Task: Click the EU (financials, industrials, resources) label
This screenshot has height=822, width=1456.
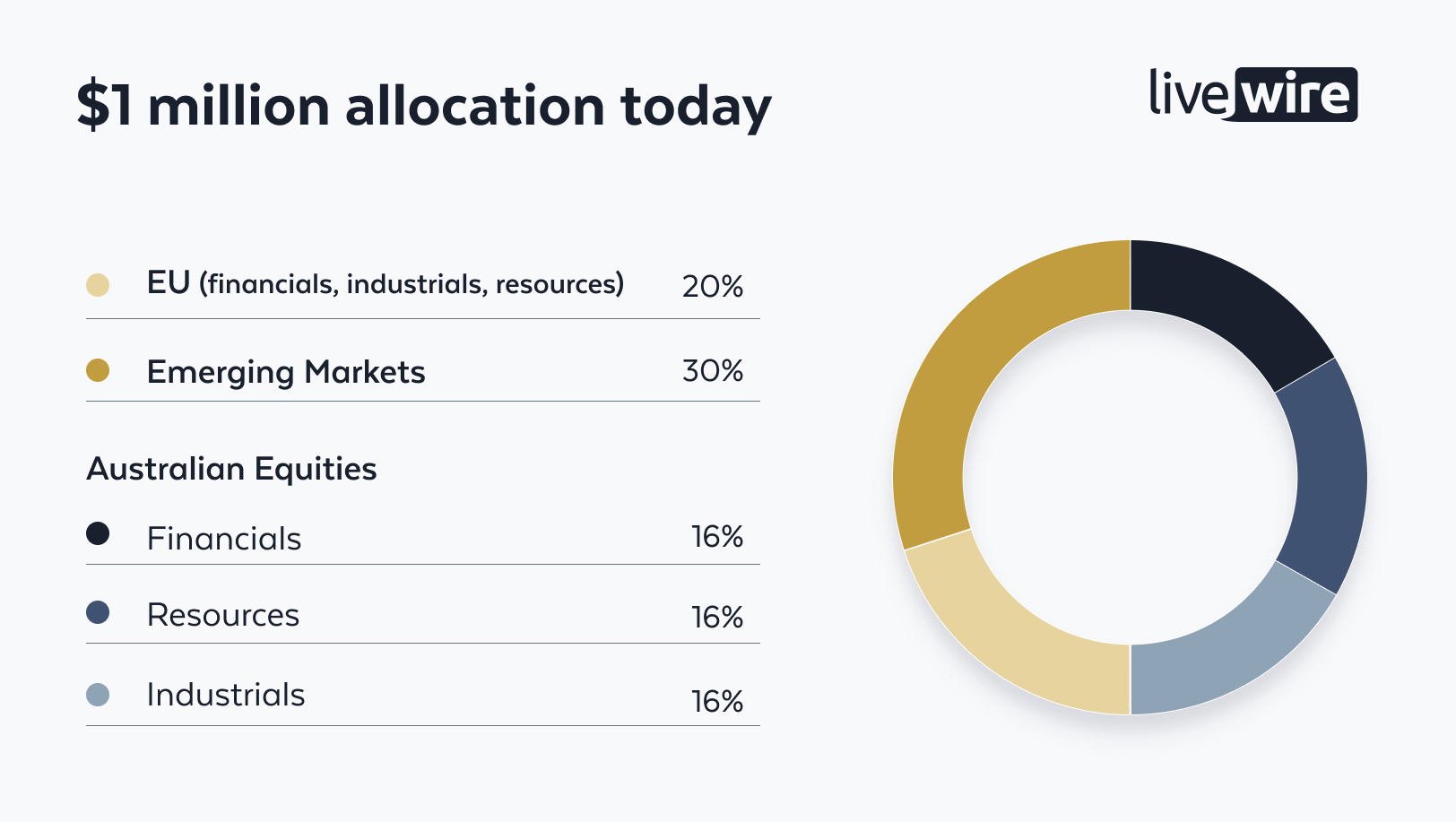Action: pos(385,284)
